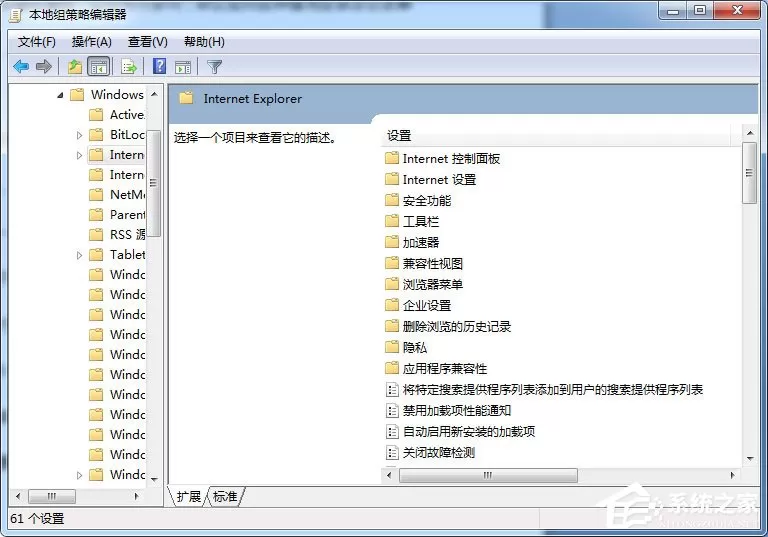
Task: Select the NetM tree folder
Action: point(118,195)
